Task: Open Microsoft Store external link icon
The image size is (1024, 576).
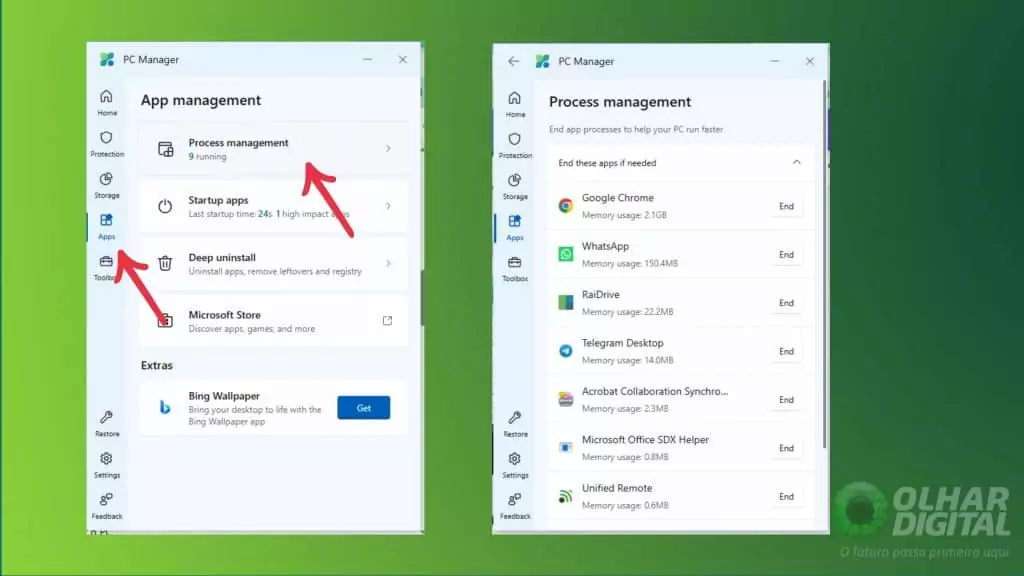Action: pos(387,321)
